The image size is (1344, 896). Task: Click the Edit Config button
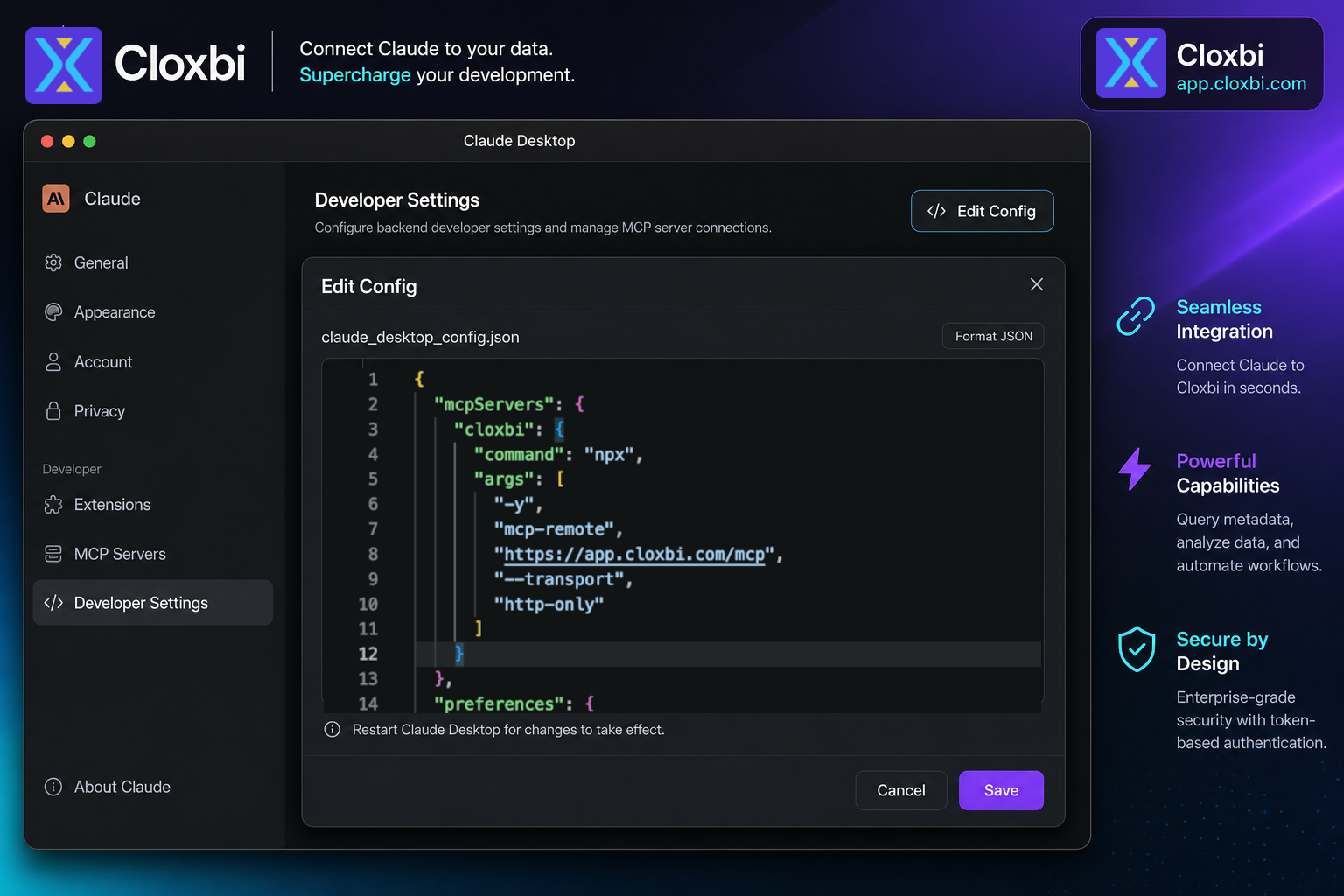pos(982,211)
